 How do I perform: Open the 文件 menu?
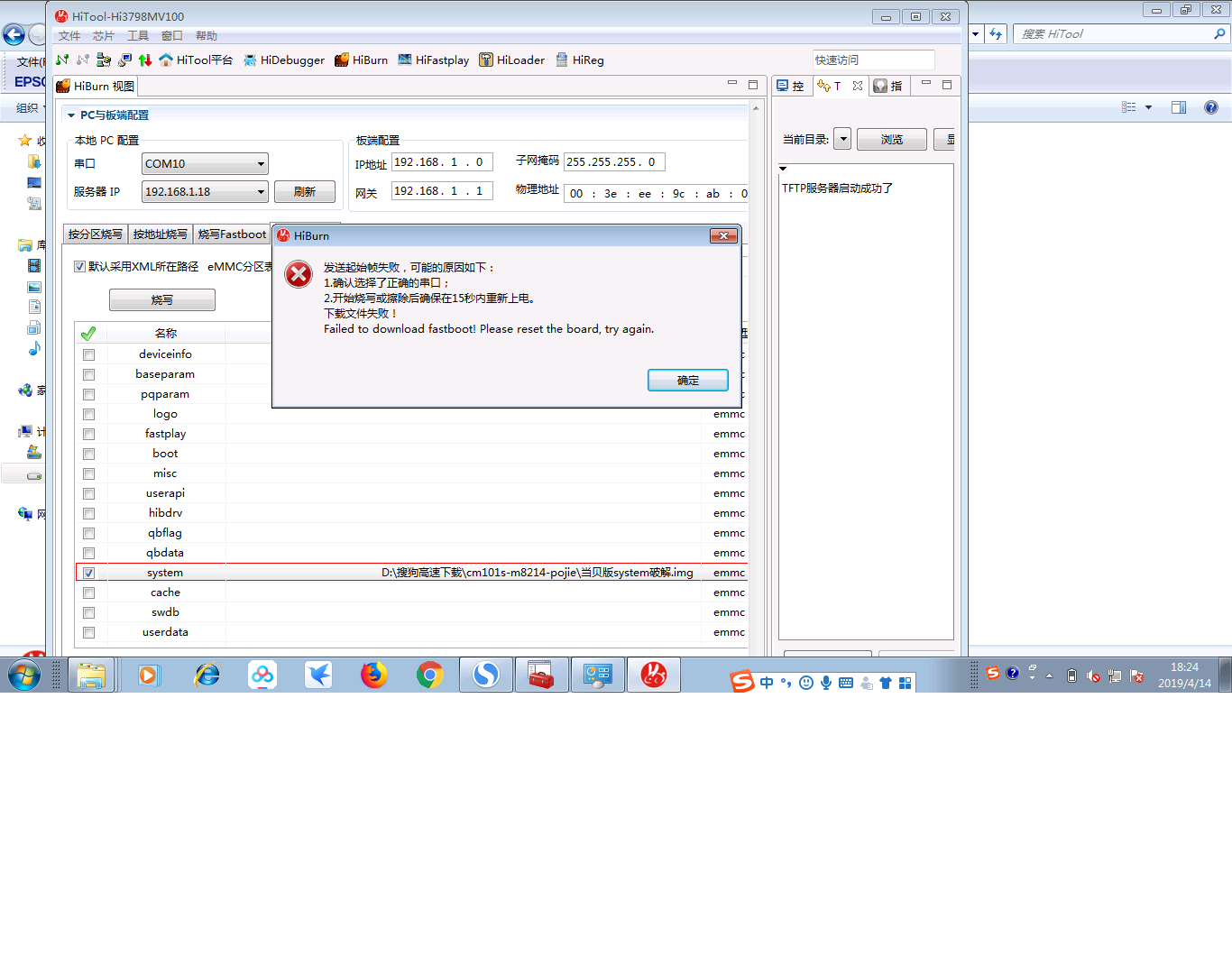pyautogui.click(x=69, y=36)
